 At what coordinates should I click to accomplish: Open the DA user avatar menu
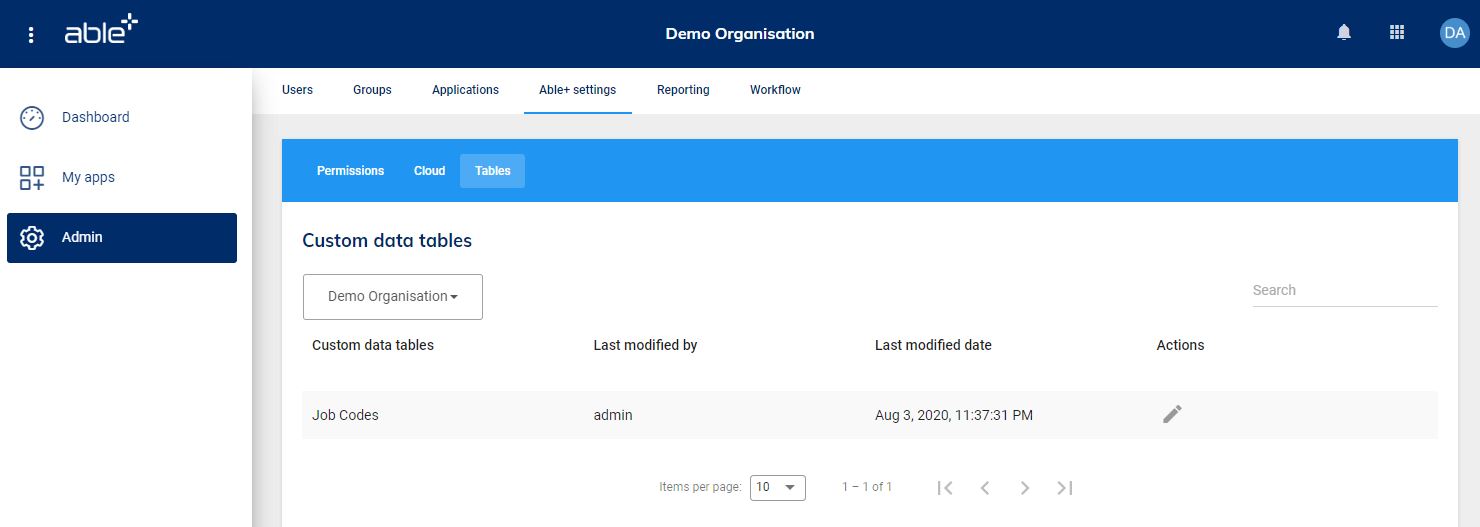(1453, 33)
